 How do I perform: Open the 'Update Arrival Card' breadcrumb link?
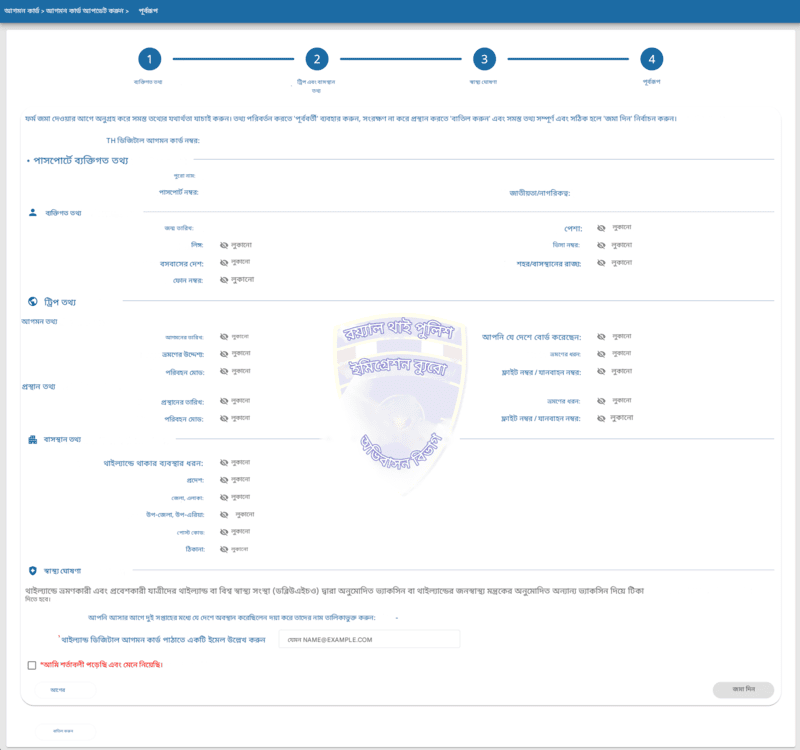(x=85, y=11)
